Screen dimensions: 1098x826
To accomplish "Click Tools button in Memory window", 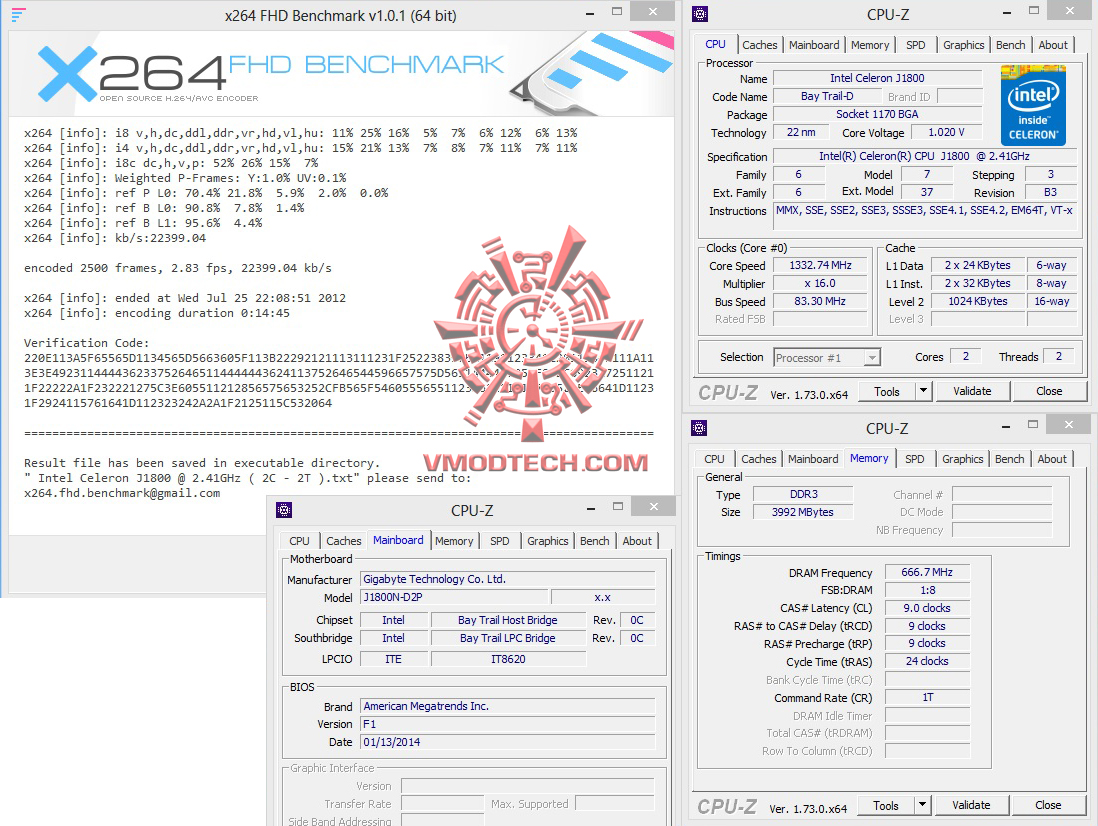I will 885,806.
